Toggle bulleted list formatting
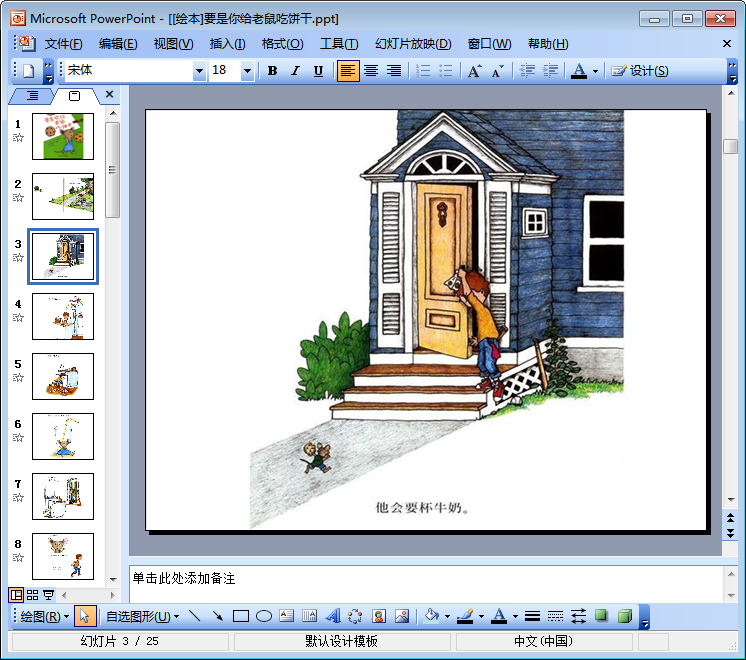The width and height of the screenshot is (746, 660). pos(446,71)
